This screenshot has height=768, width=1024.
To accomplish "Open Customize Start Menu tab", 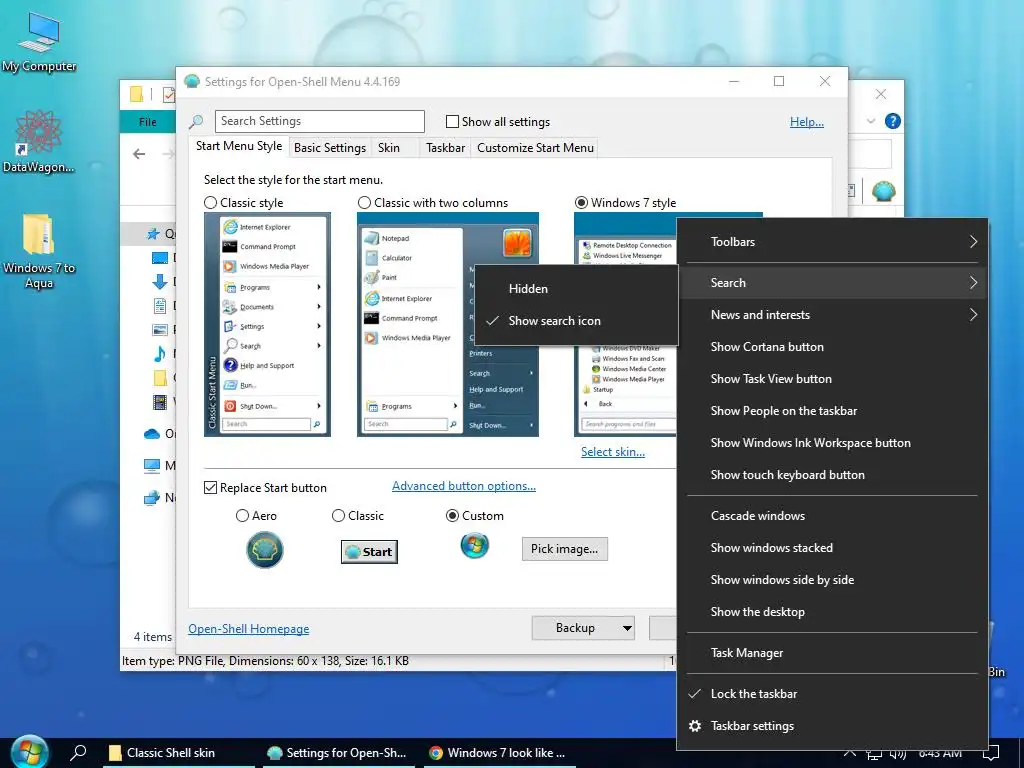I will point(536,148).
